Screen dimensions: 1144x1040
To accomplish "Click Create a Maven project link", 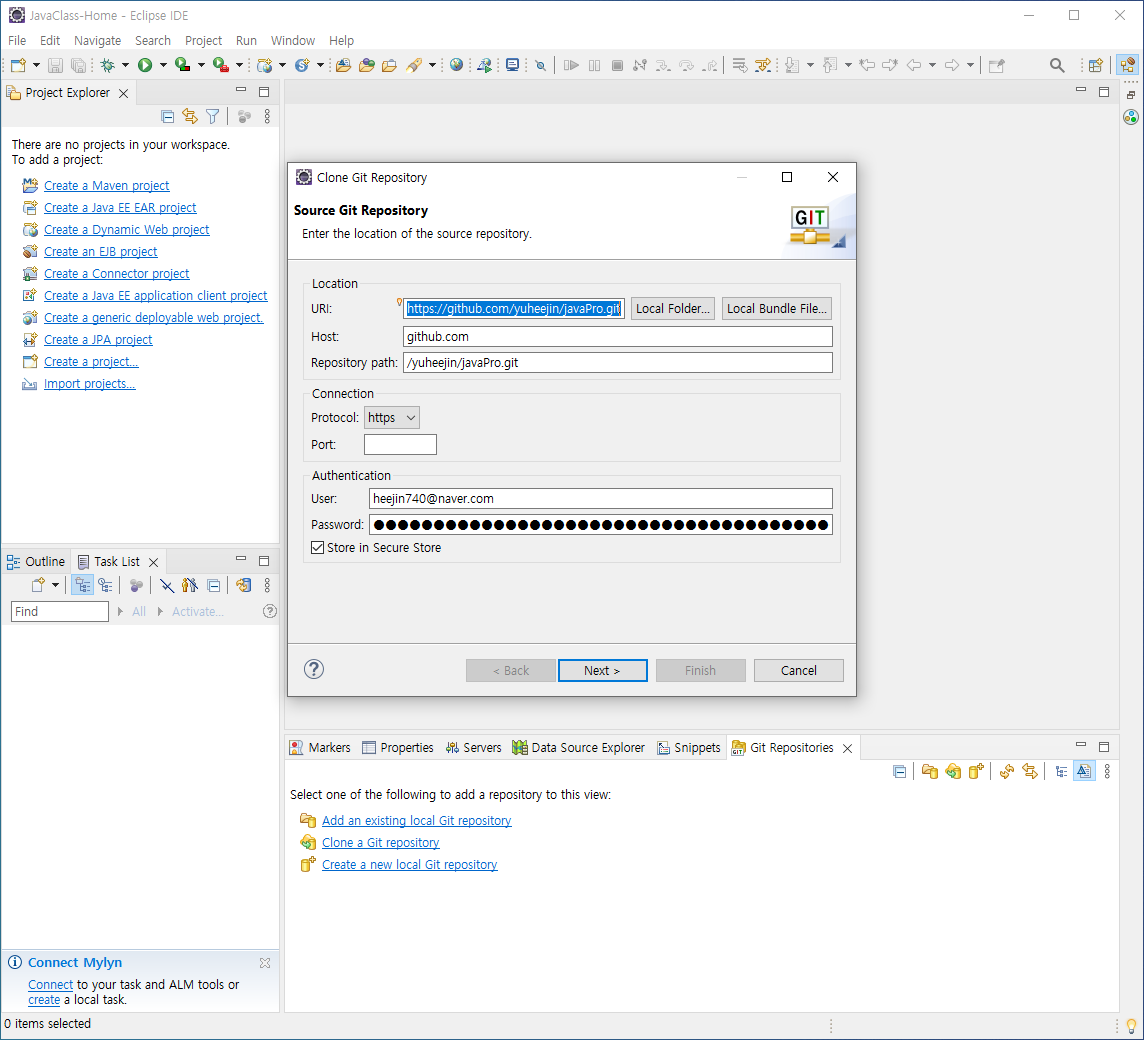I will click(x=107, y=186).
